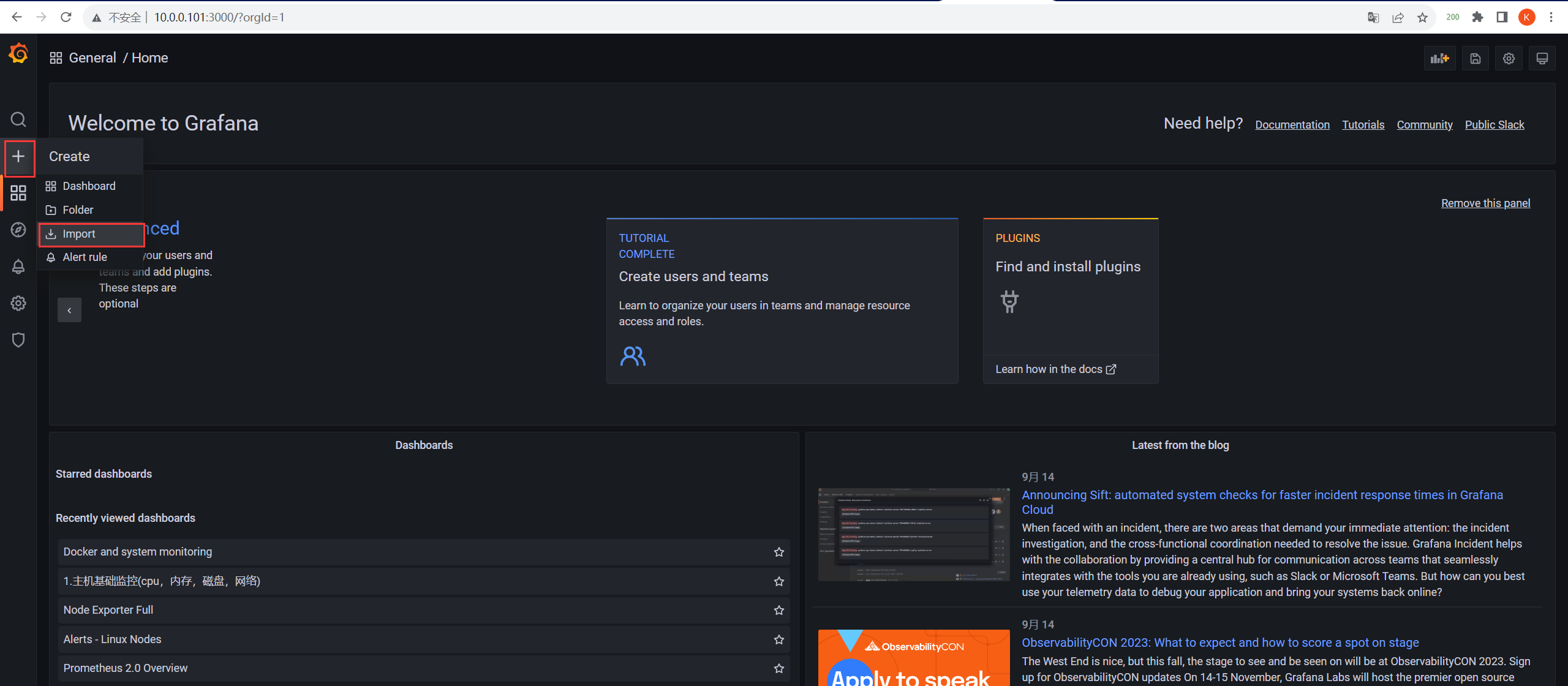Star the Prometheus 2.0 Overview dashboard
The image size is (1568, 686).
(779, 668)
